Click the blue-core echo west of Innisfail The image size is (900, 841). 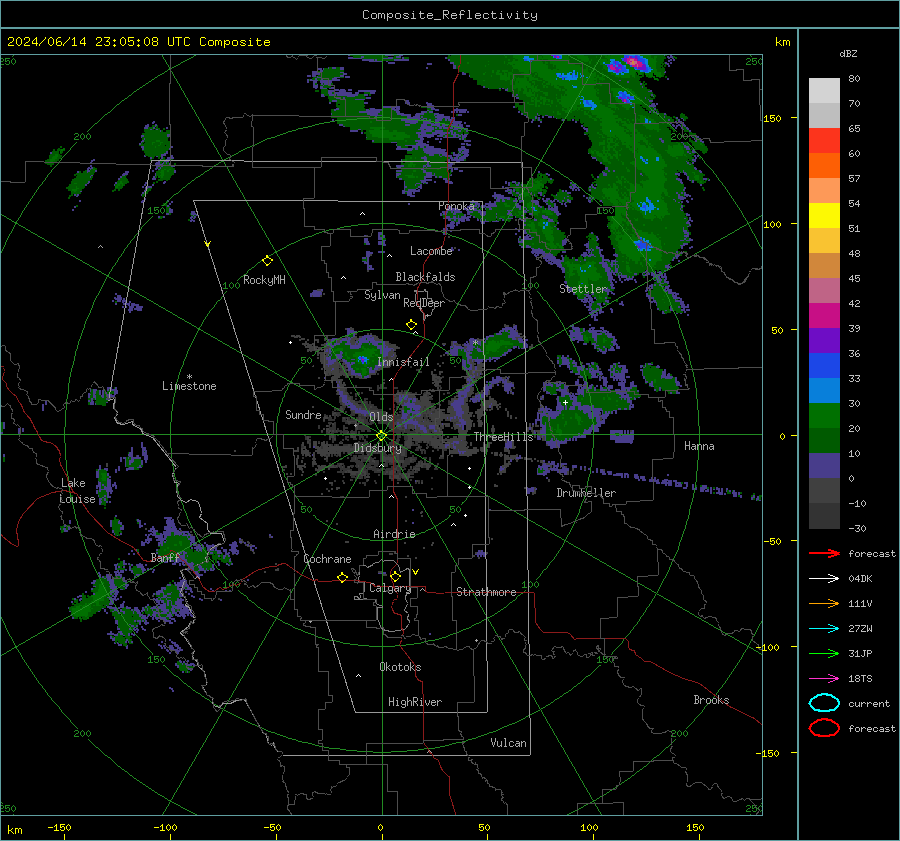coord(363,359)
